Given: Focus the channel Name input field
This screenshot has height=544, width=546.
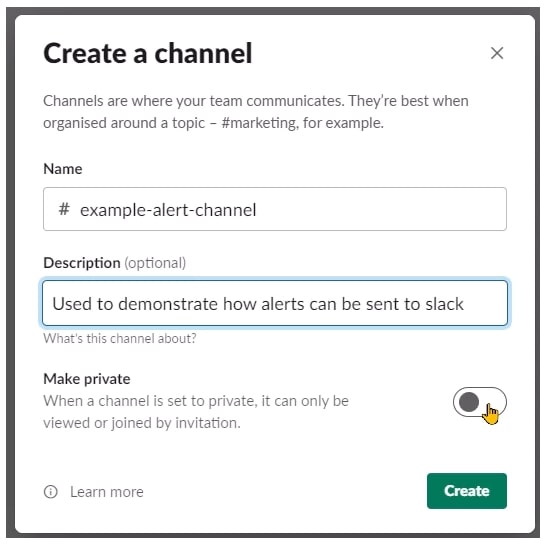Looking at the screenshot, I should (x=275, y=209).
